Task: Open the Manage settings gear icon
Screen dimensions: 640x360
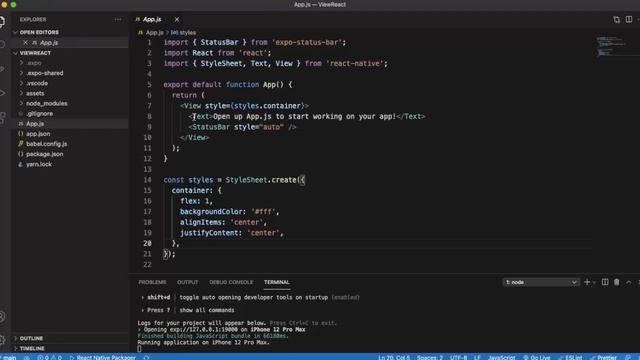Action: (x=2, y=339)
